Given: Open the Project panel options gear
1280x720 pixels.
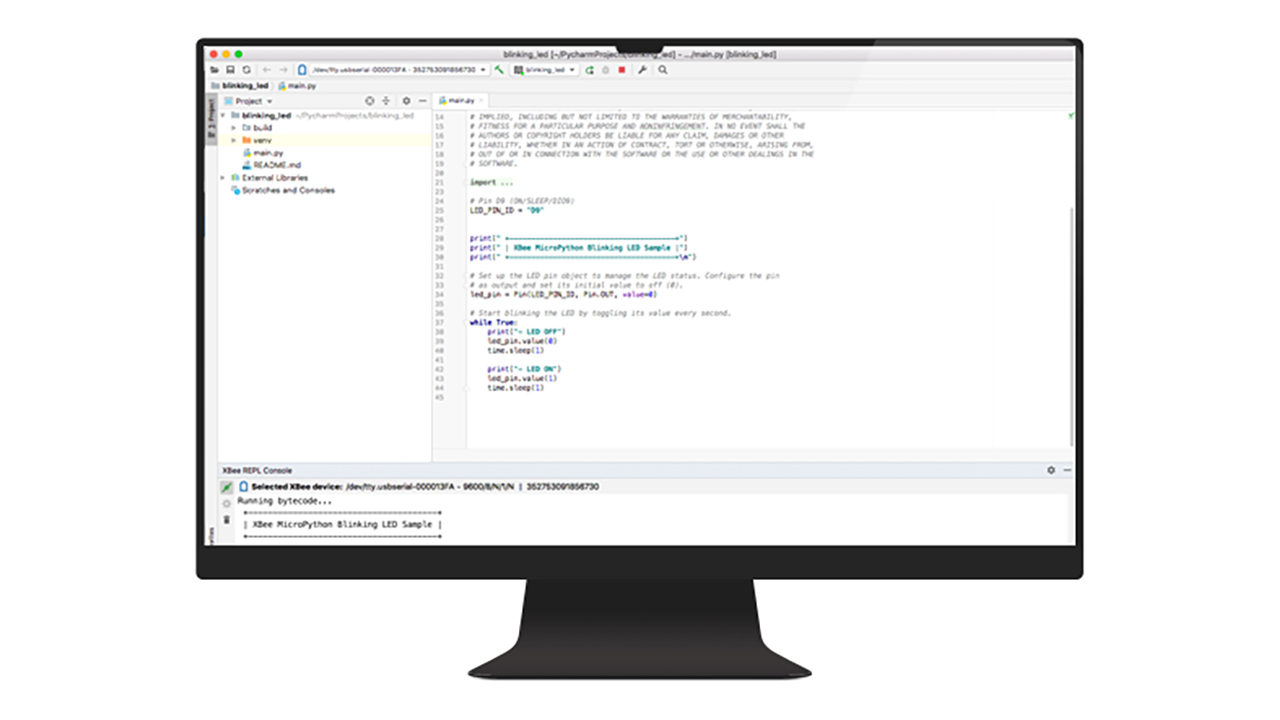Looking at the screenshot, I should 406,101.
